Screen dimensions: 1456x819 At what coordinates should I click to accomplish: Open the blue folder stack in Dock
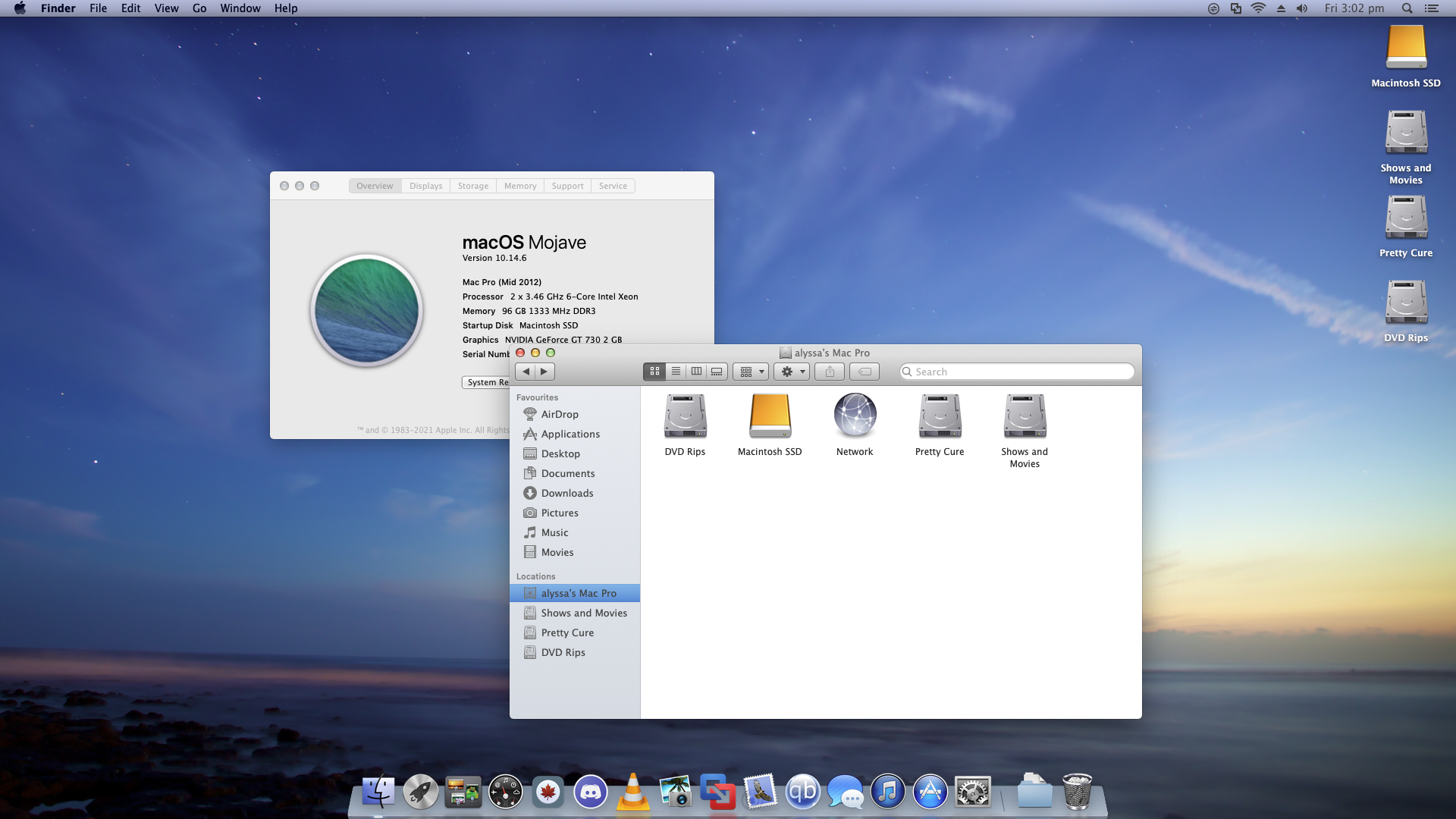pos(1034,792)
